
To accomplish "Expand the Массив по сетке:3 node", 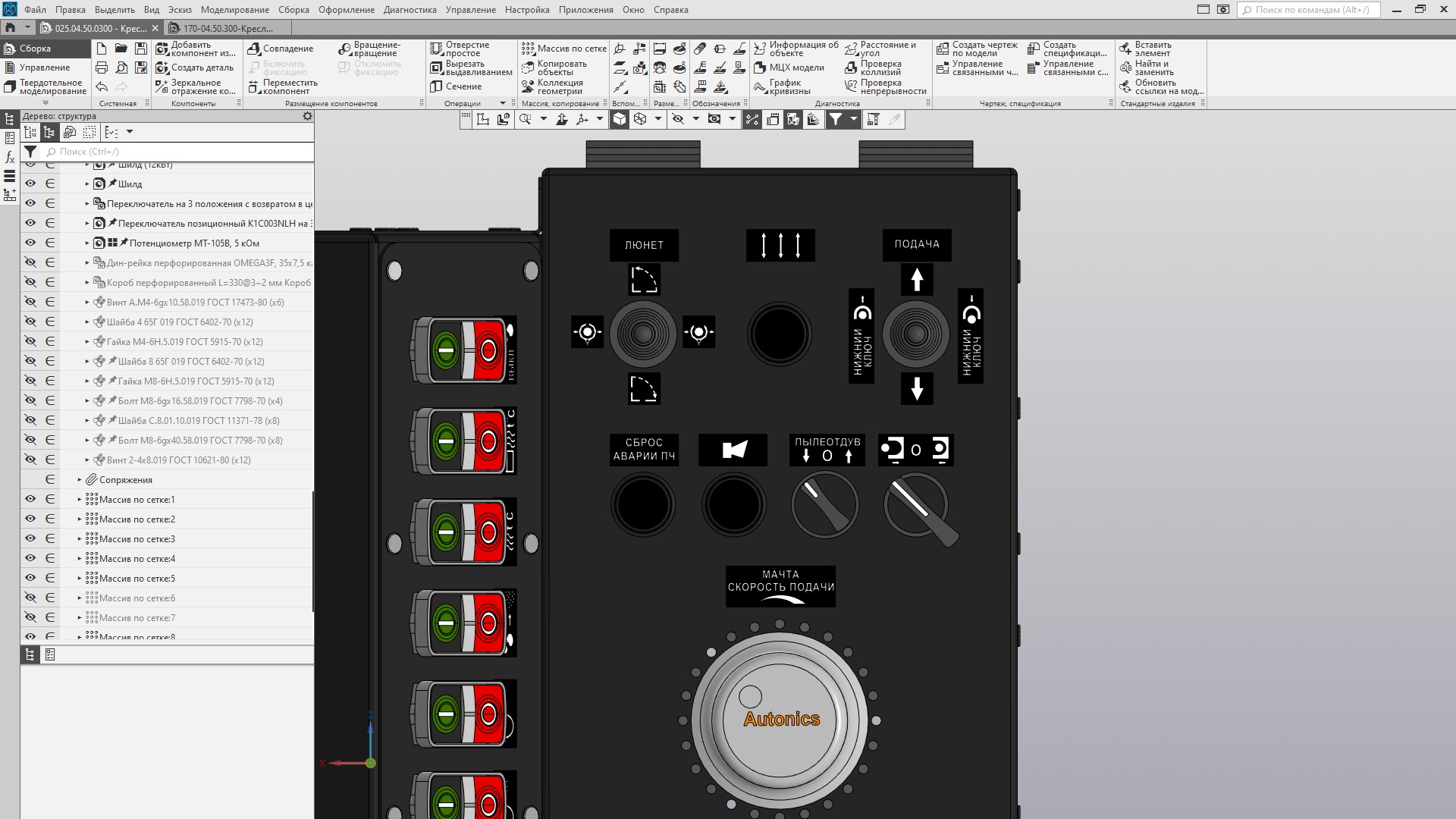I will 80,539.
